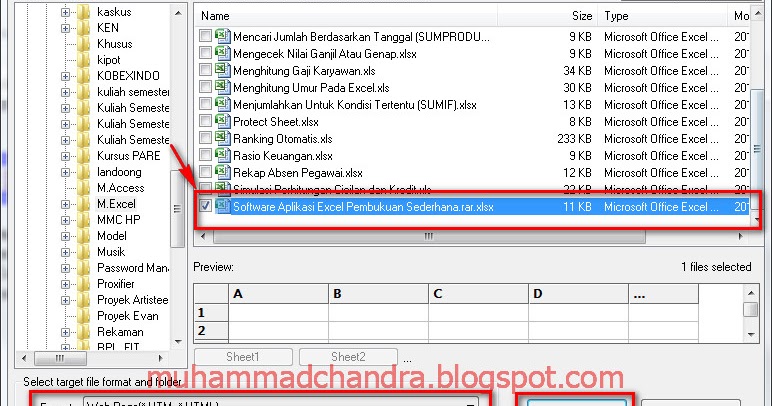Screen dimensions: 772x406
Task: Click column D header in preview
Action: coord(578,294)
